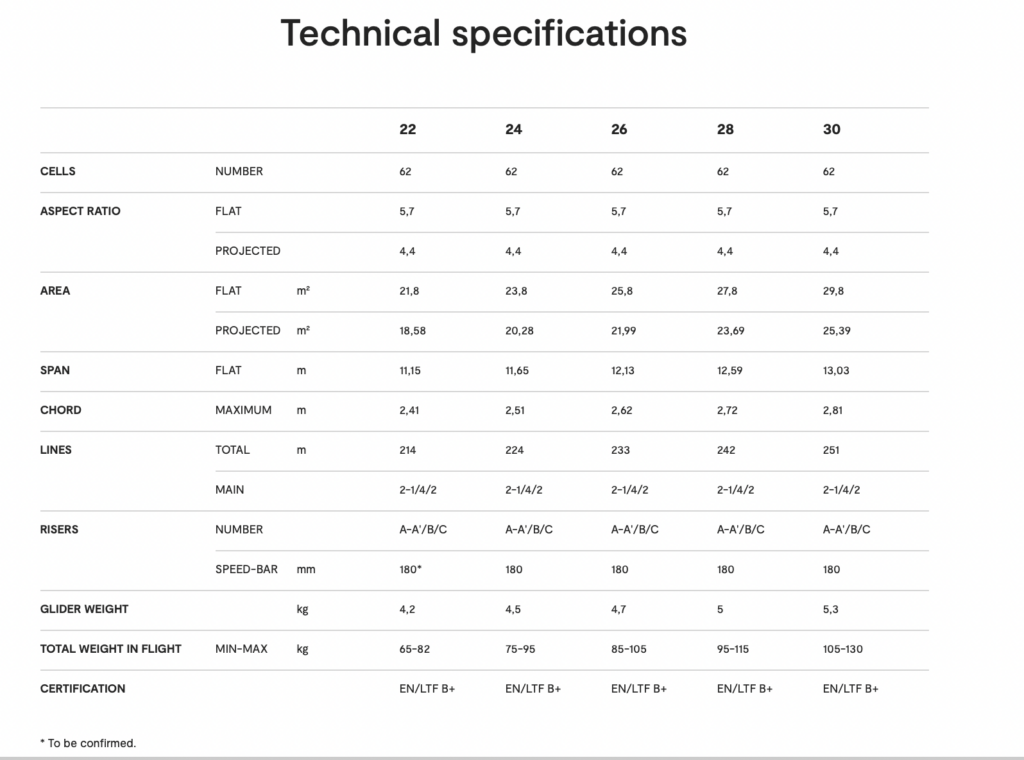The width and height of the screenshot is (1024, 760).
Task: Select the TOTAL WEIGHT IN FLIGHT label
Action: tap(111, 649)
